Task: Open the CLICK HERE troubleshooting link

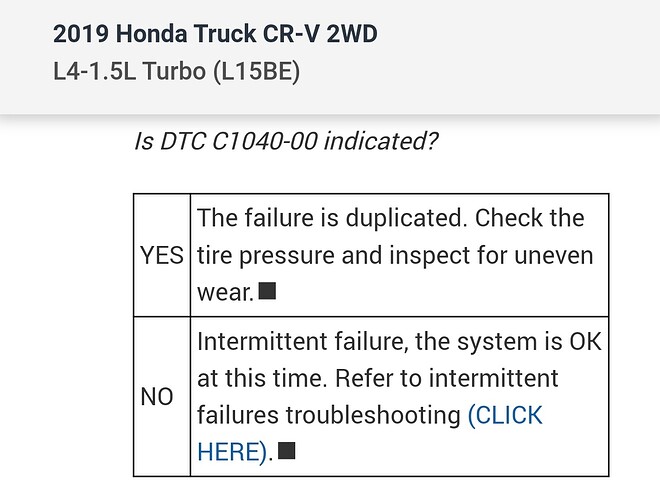Action: pyautogui.click(x=504, y=415)
